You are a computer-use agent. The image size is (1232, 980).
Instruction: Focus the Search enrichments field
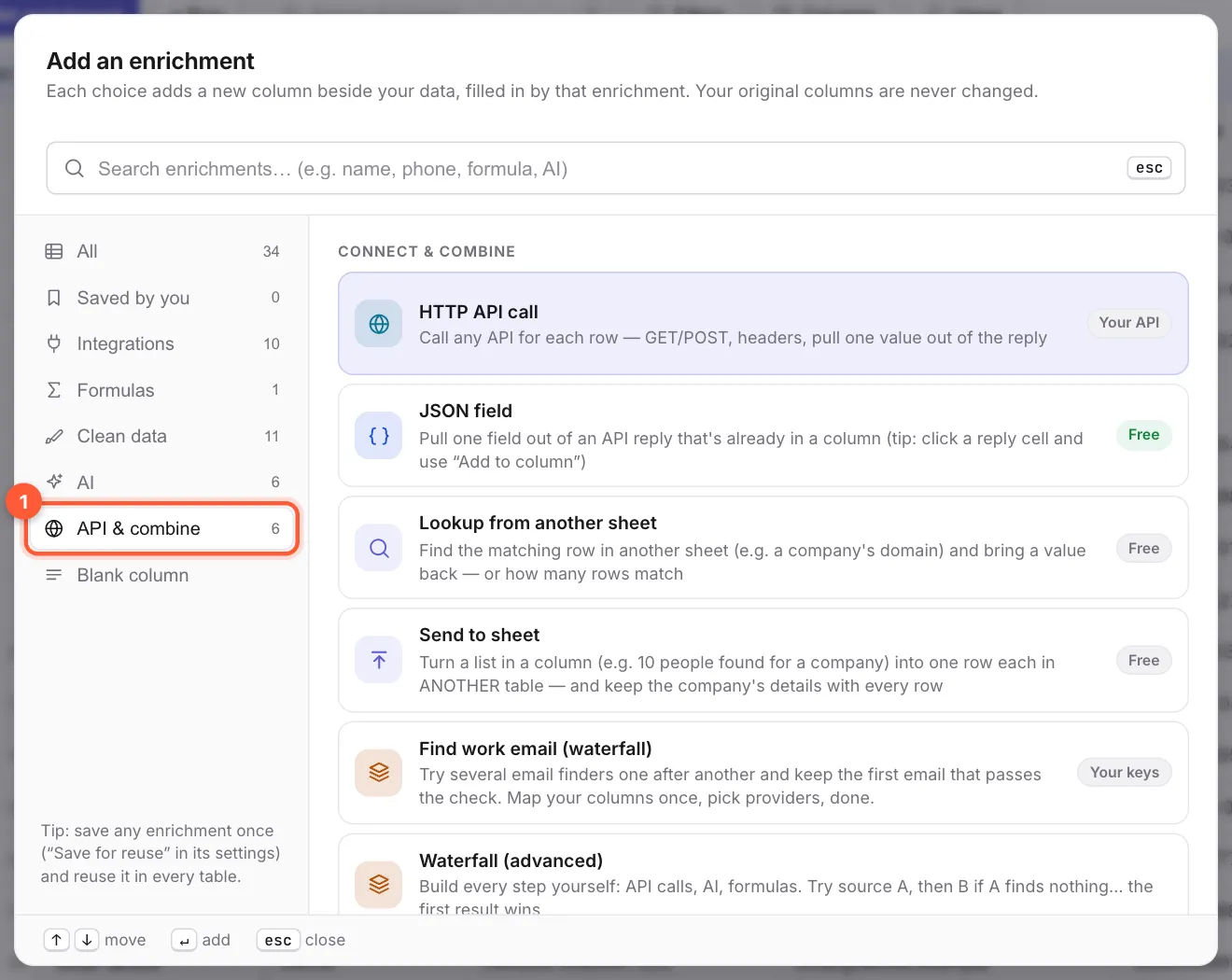(x=616, y=168)
